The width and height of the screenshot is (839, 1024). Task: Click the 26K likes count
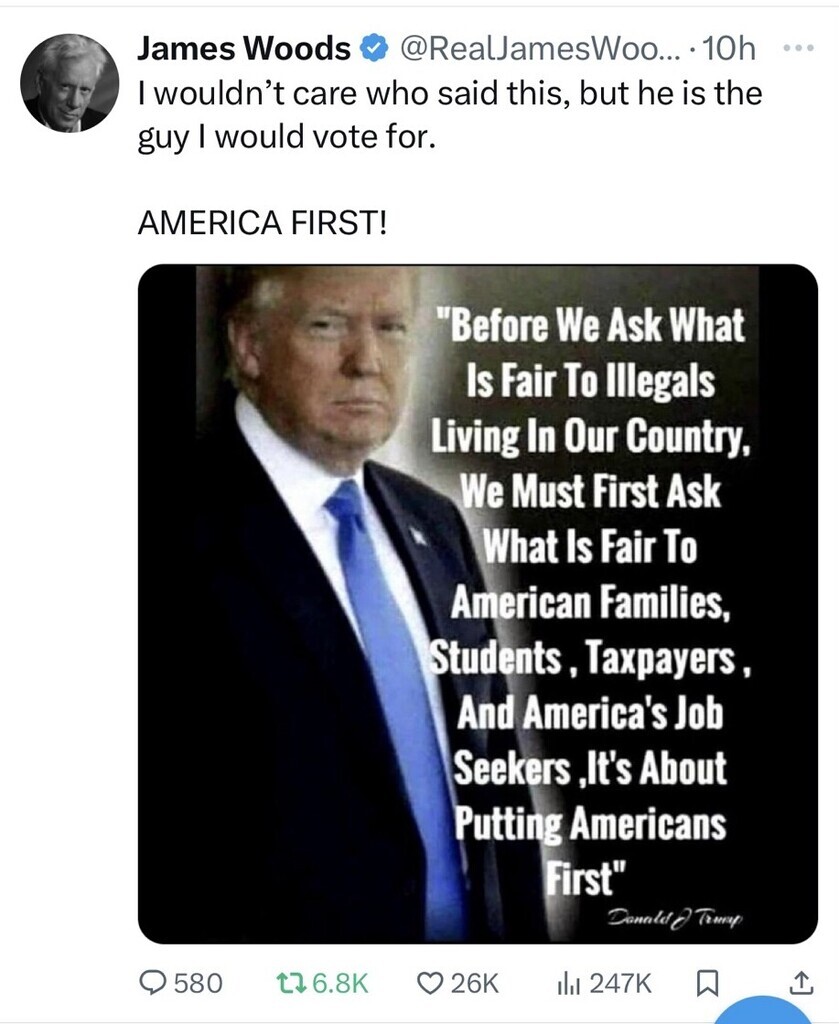coord(475,984)
